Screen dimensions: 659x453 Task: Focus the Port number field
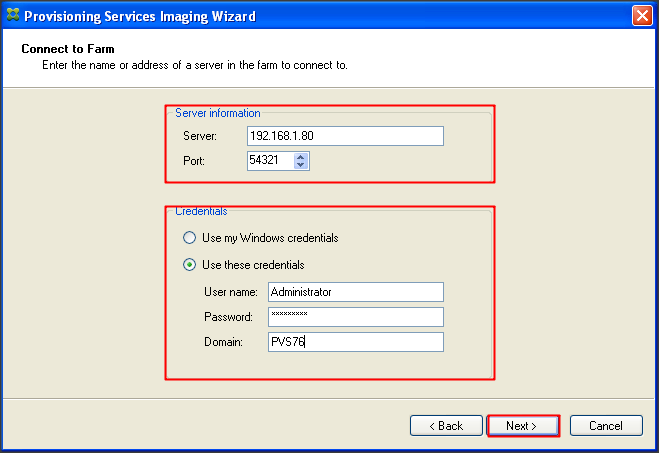(x=270, y=161)
